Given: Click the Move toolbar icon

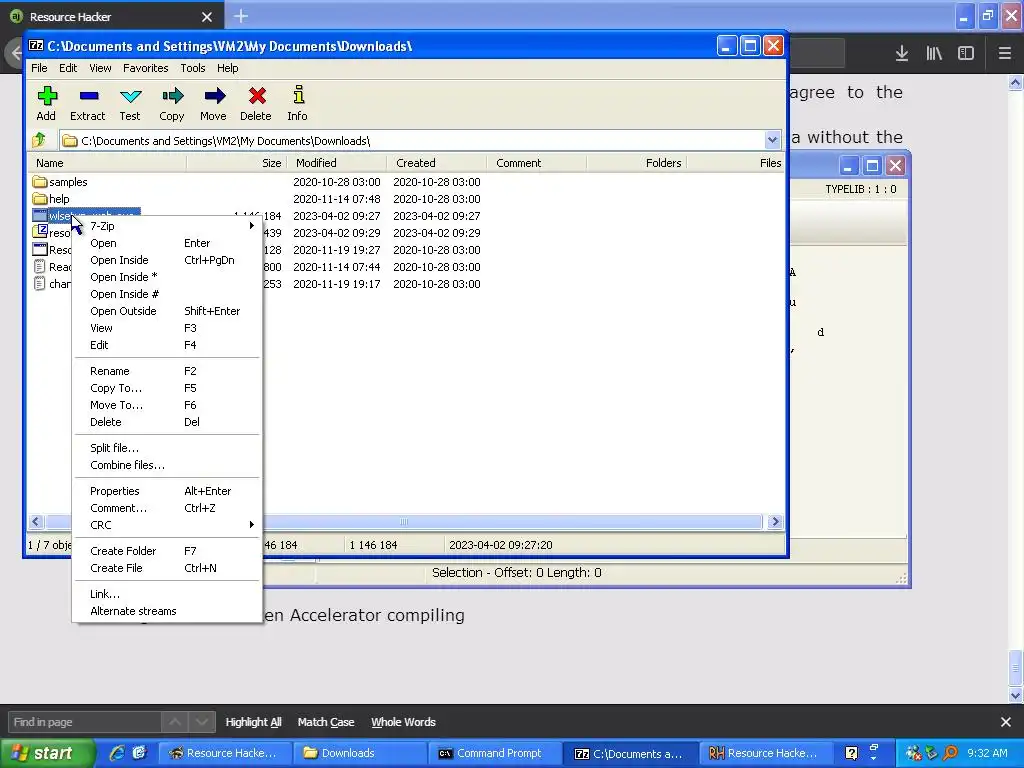Looking at the screenshot, I should tap(214, 96).
